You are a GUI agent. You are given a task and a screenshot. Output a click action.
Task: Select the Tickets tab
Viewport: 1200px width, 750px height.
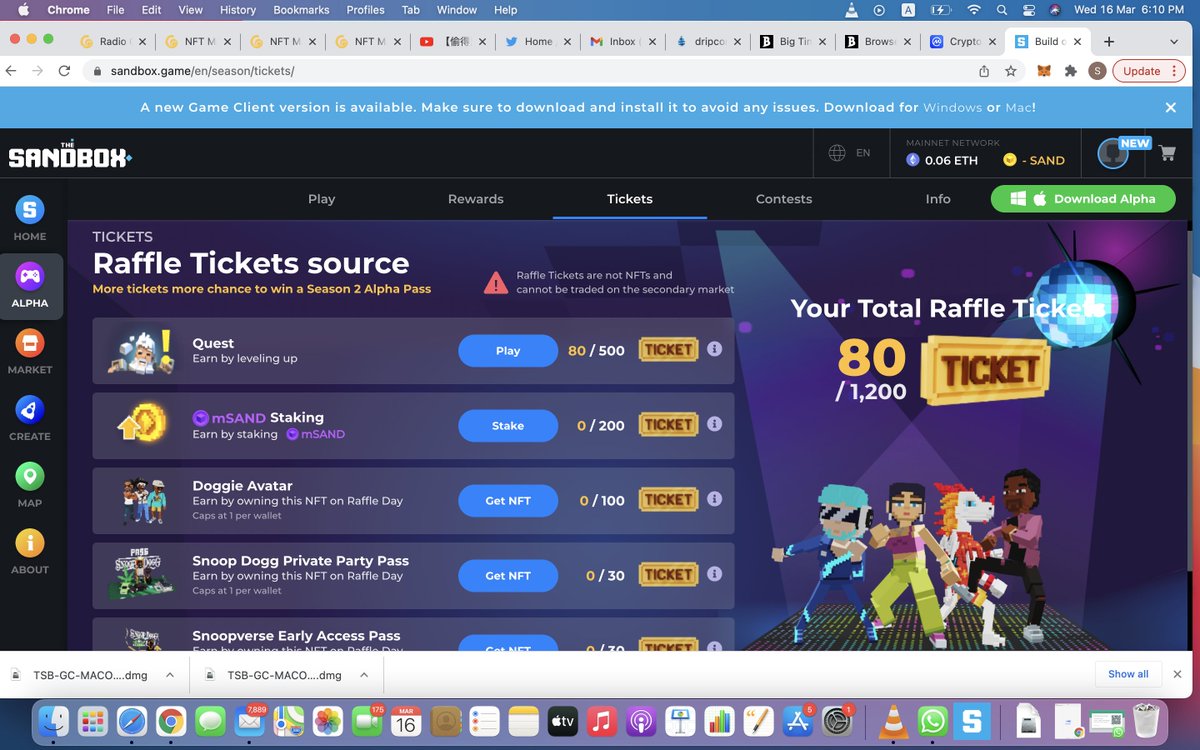click(630, 199)
